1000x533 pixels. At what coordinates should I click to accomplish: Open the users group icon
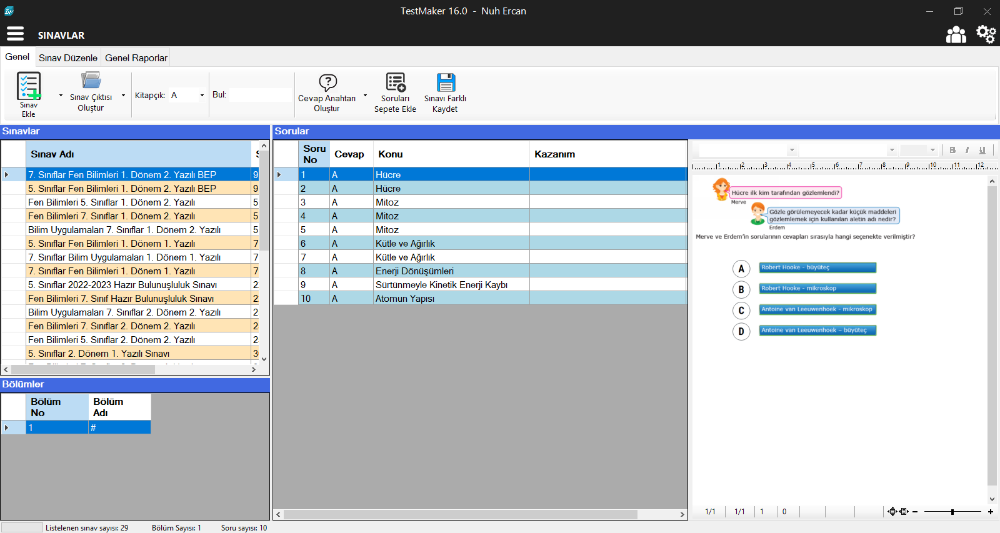pyautogui.click(x=956, y=35)
